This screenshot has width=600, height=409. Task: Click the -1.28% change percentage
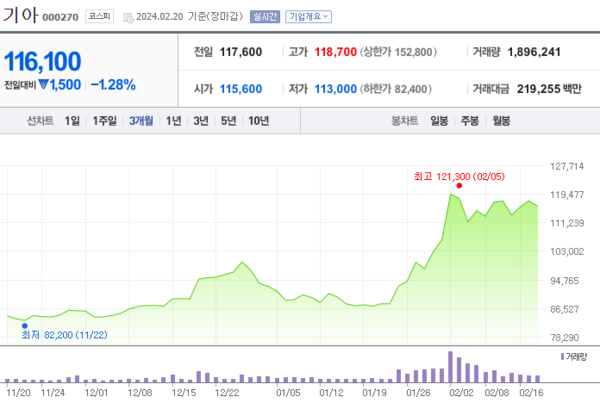click(x=113, y=85)
